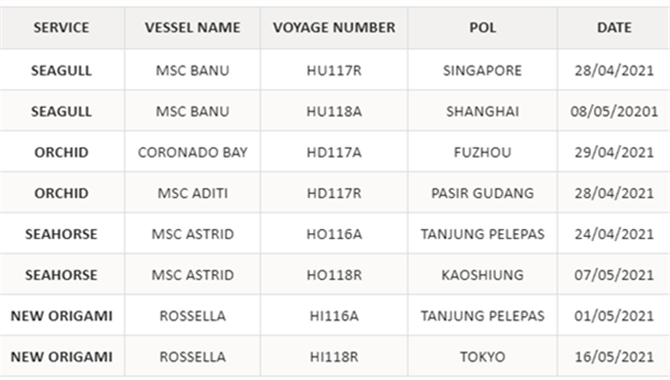Click the MSC ADITI vessel cell
Viewport: 670px width, 380px height.
pyautogui.click(x=192, y=193)
